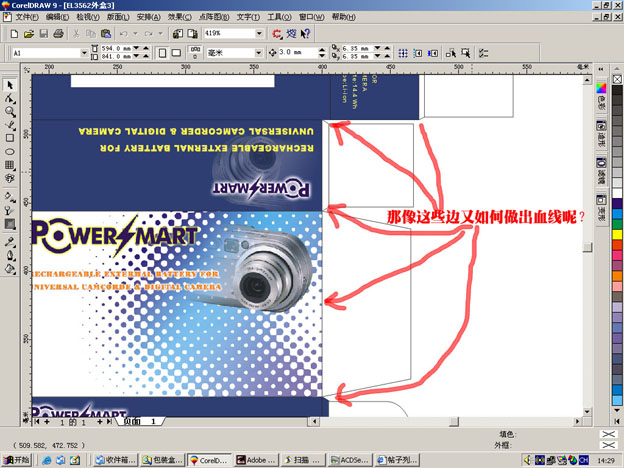Save the document with the floppy icon
The image size is (624, 468).
tap(43, 34)
